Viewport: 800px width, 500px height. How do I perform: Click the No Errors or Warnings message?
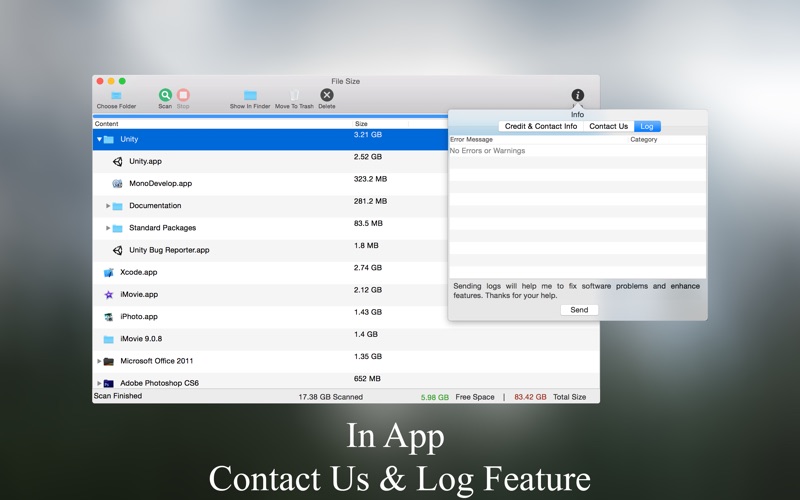coord(487,151)
